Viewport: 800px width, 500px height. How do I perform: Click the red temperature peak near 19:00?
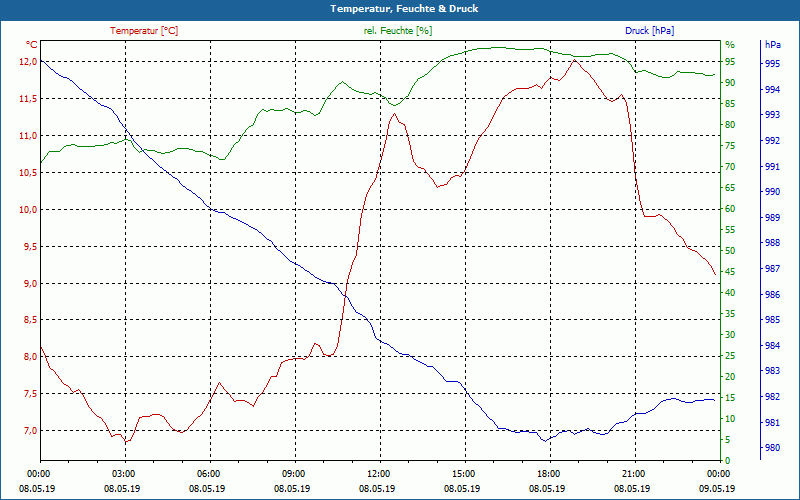click(574, 60)
